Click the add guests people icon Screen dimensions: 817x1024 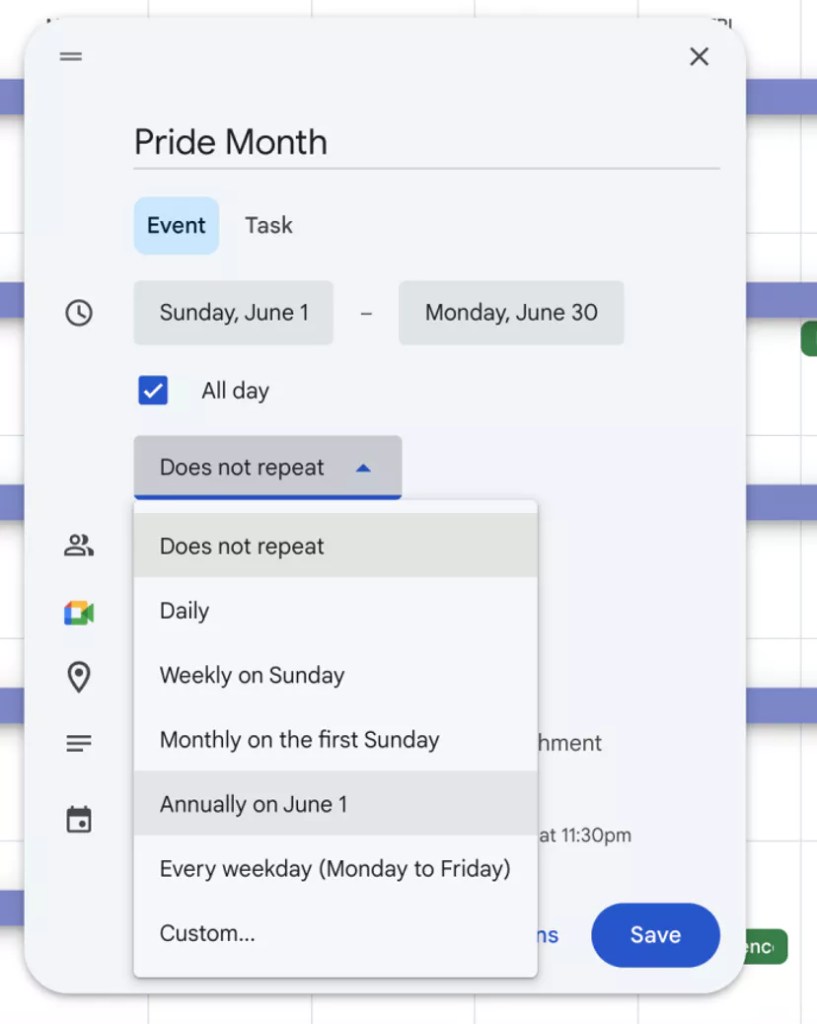79,546
